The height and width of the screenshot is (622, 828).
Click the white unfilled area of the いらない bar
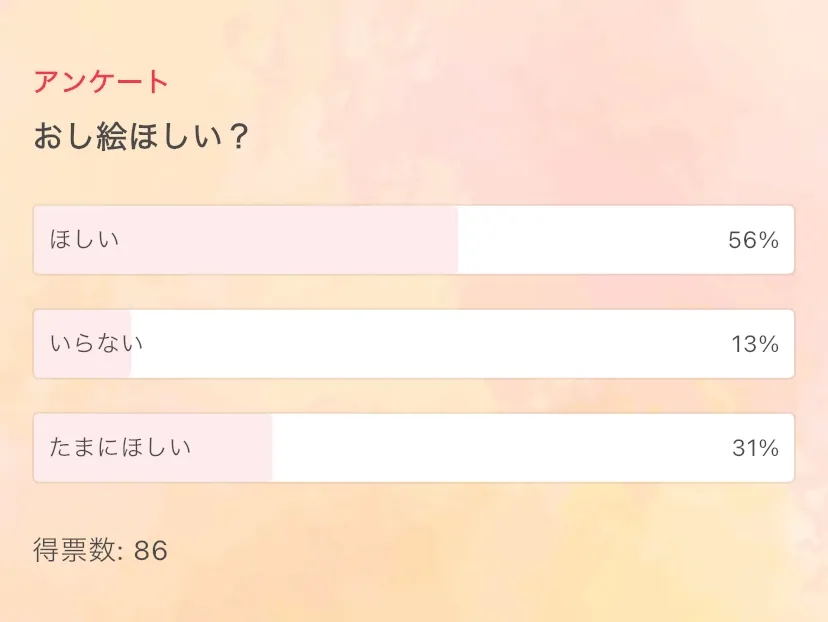430,344
